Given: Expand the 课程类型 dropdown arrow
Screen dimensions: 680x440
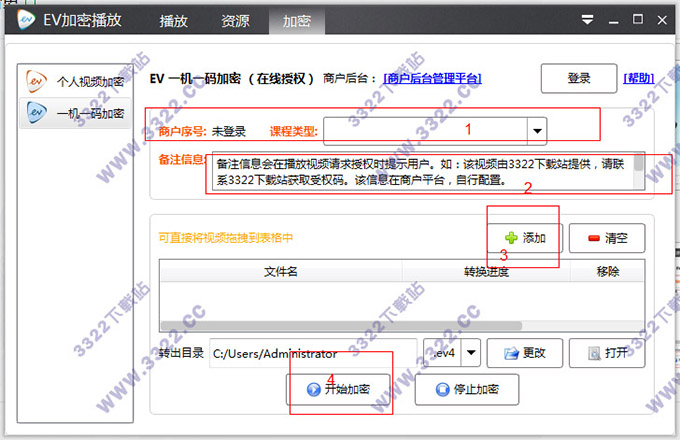Looking at the screenshot, I should [x=537, y=131].
